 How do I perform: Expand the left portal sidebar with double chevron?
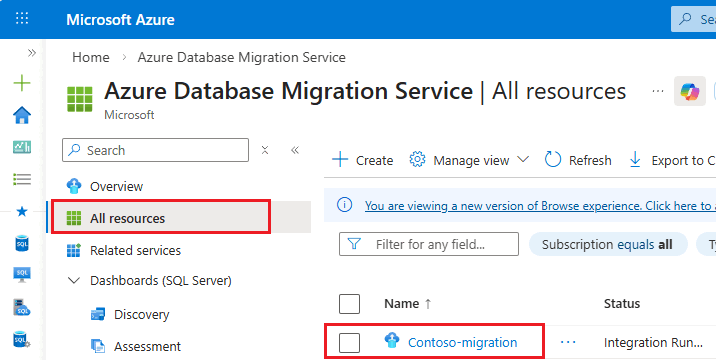click(32, 53)
